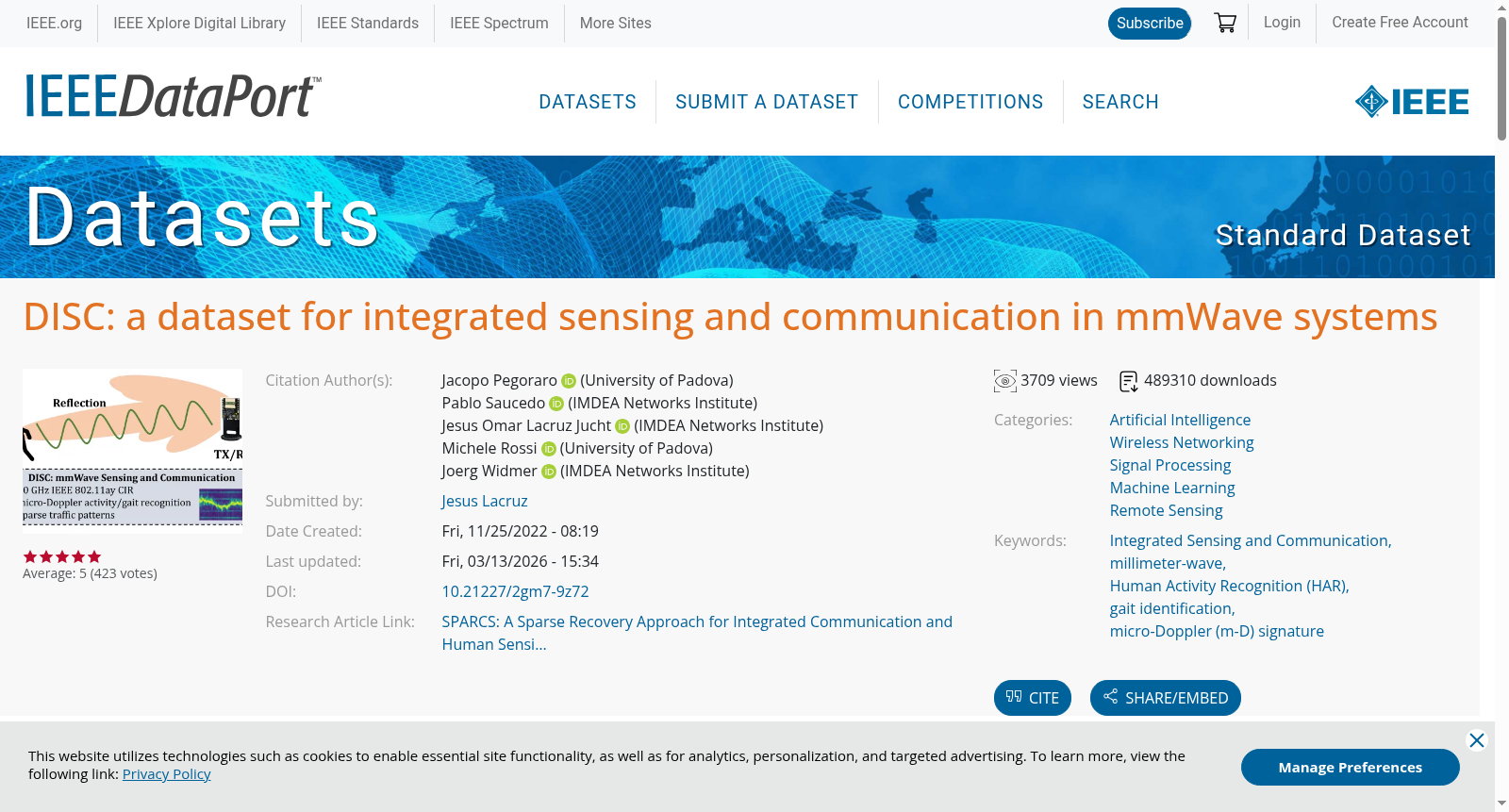
Task: Select Wireless Networking category
Action: [x=1182, y=442]
